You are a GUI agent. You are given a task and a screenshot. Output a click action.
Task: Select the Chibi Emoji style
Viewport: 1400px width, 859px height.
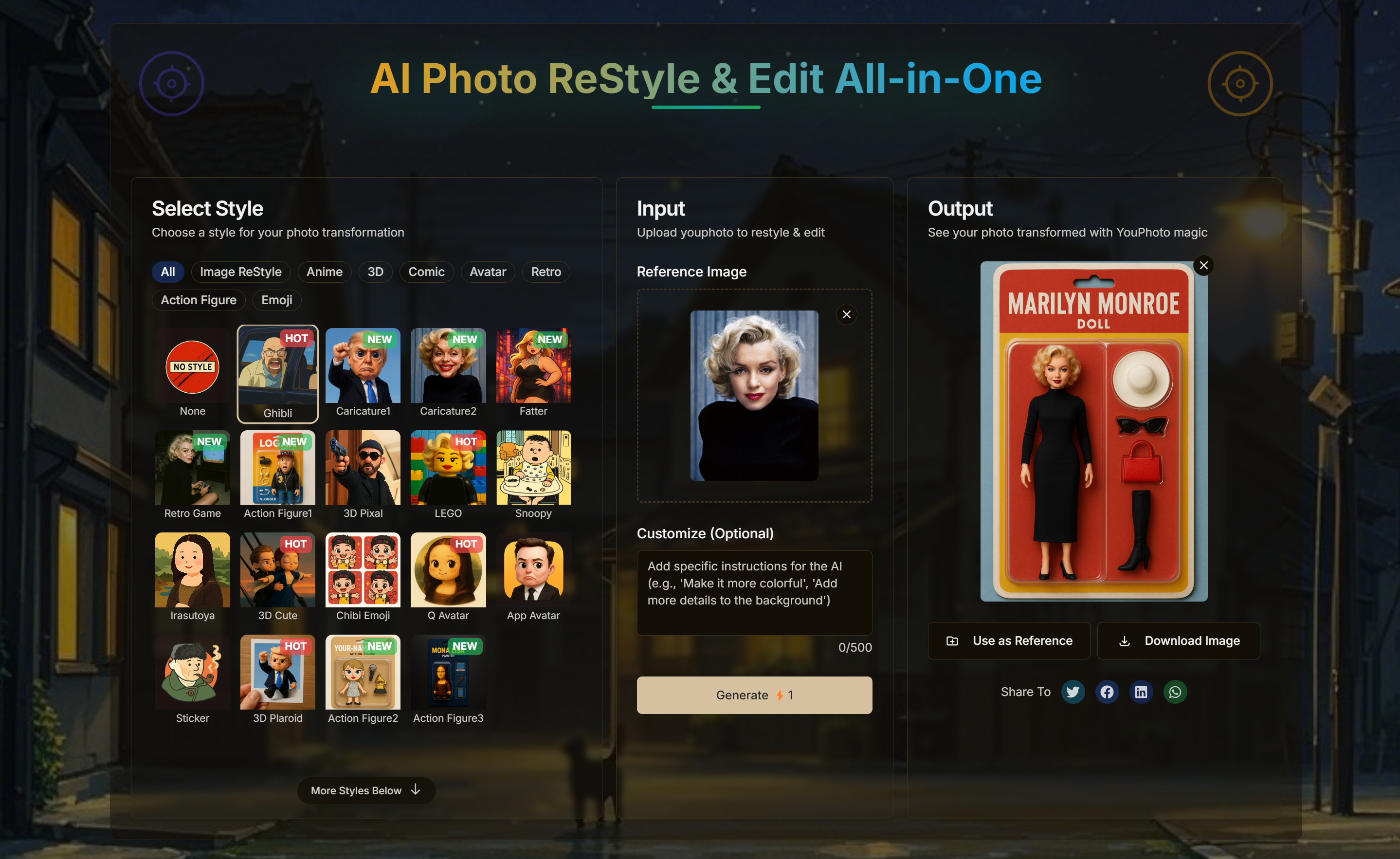pos(363,578)
